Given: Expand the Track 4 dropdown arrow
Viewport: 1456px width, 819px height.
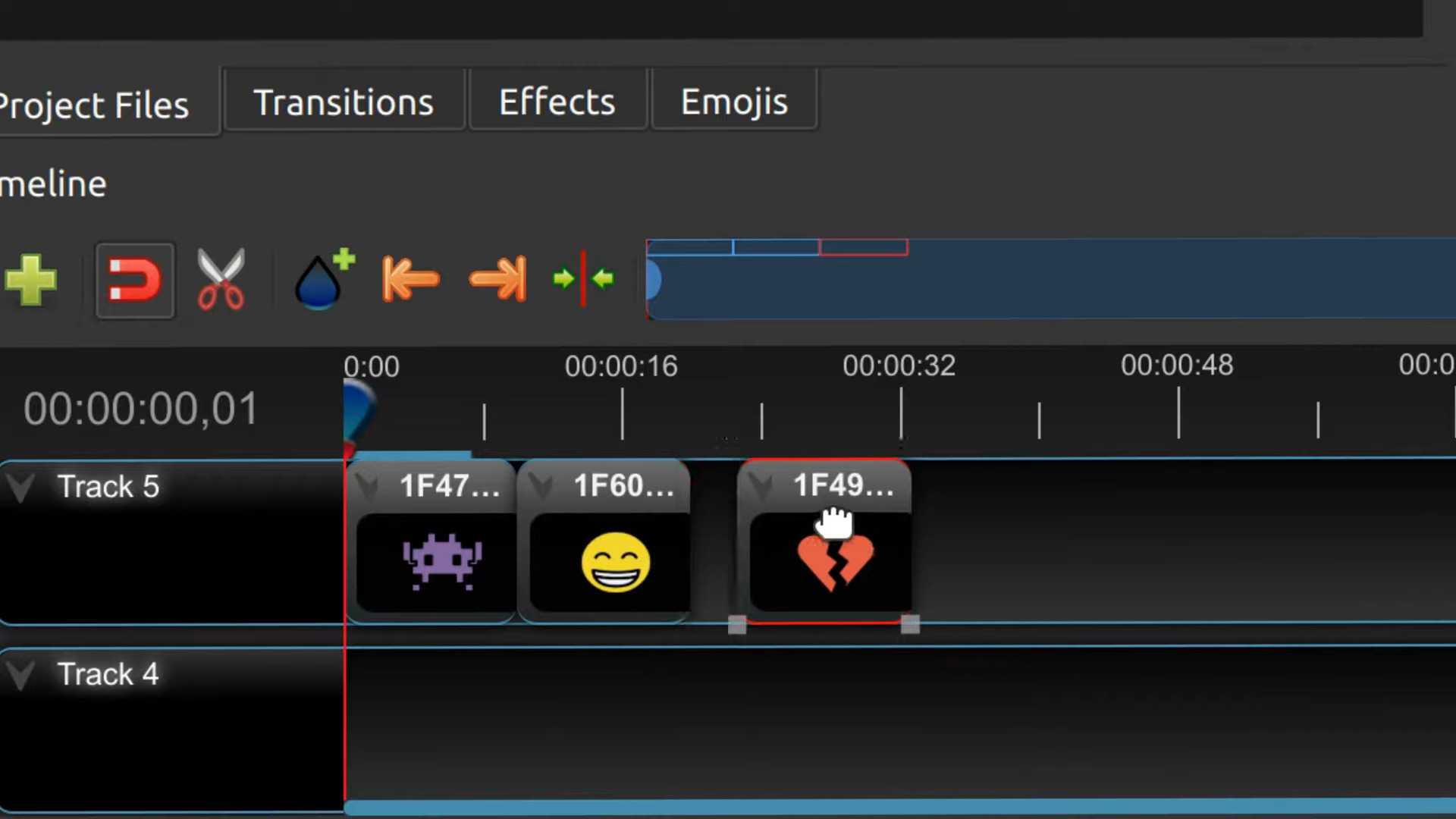Looking at the screenshot, I should [20, 674].
